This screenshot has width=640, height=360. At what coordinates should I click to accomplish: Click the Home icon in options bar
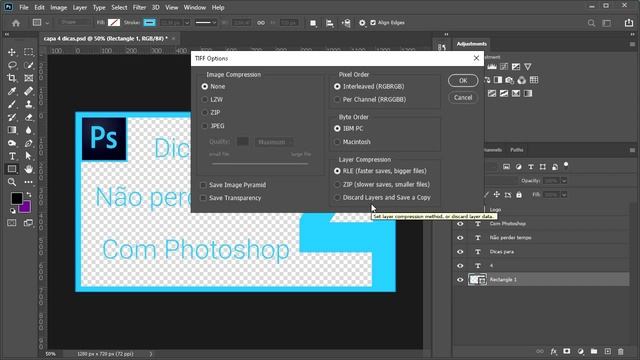16,23
